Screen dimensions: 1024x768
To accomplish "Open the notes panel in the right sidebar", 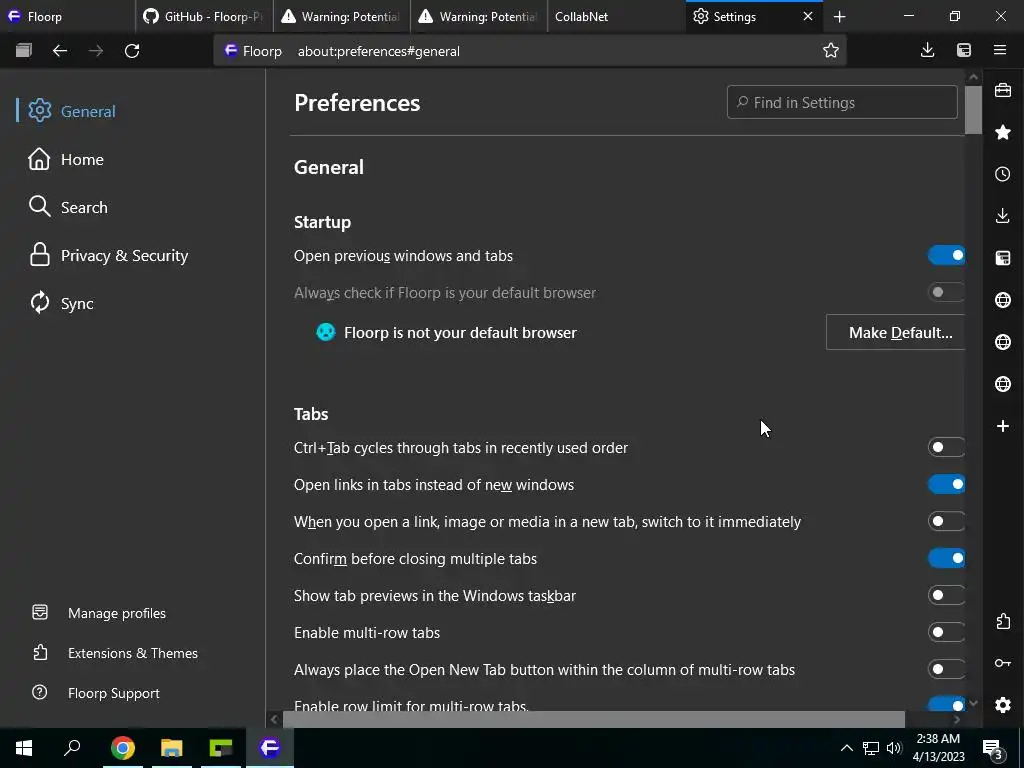I will [1003, 258].
